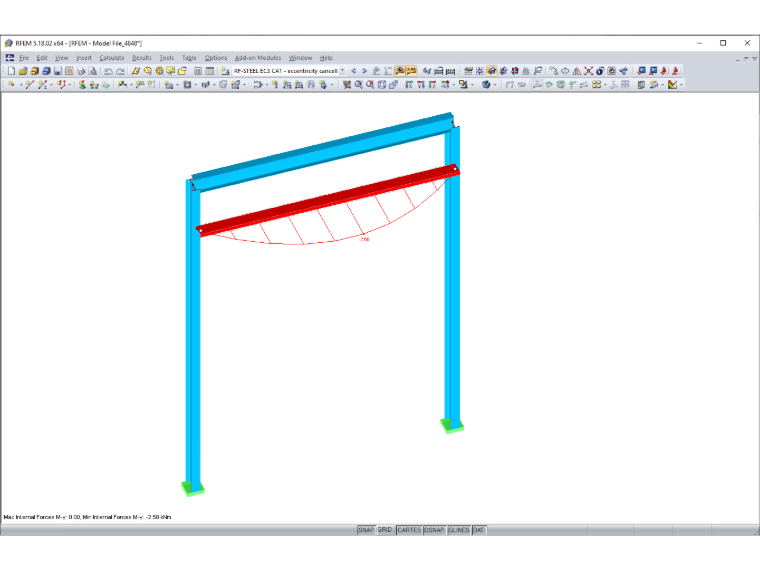The width and height of the screenshot is (760, 570).
Task: Click the first red PDF export icon
Action: point(665,71)
